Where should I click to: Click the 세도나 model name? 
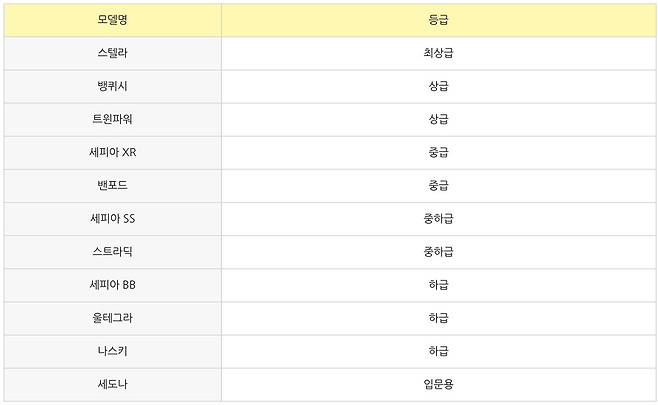point(112,383)
